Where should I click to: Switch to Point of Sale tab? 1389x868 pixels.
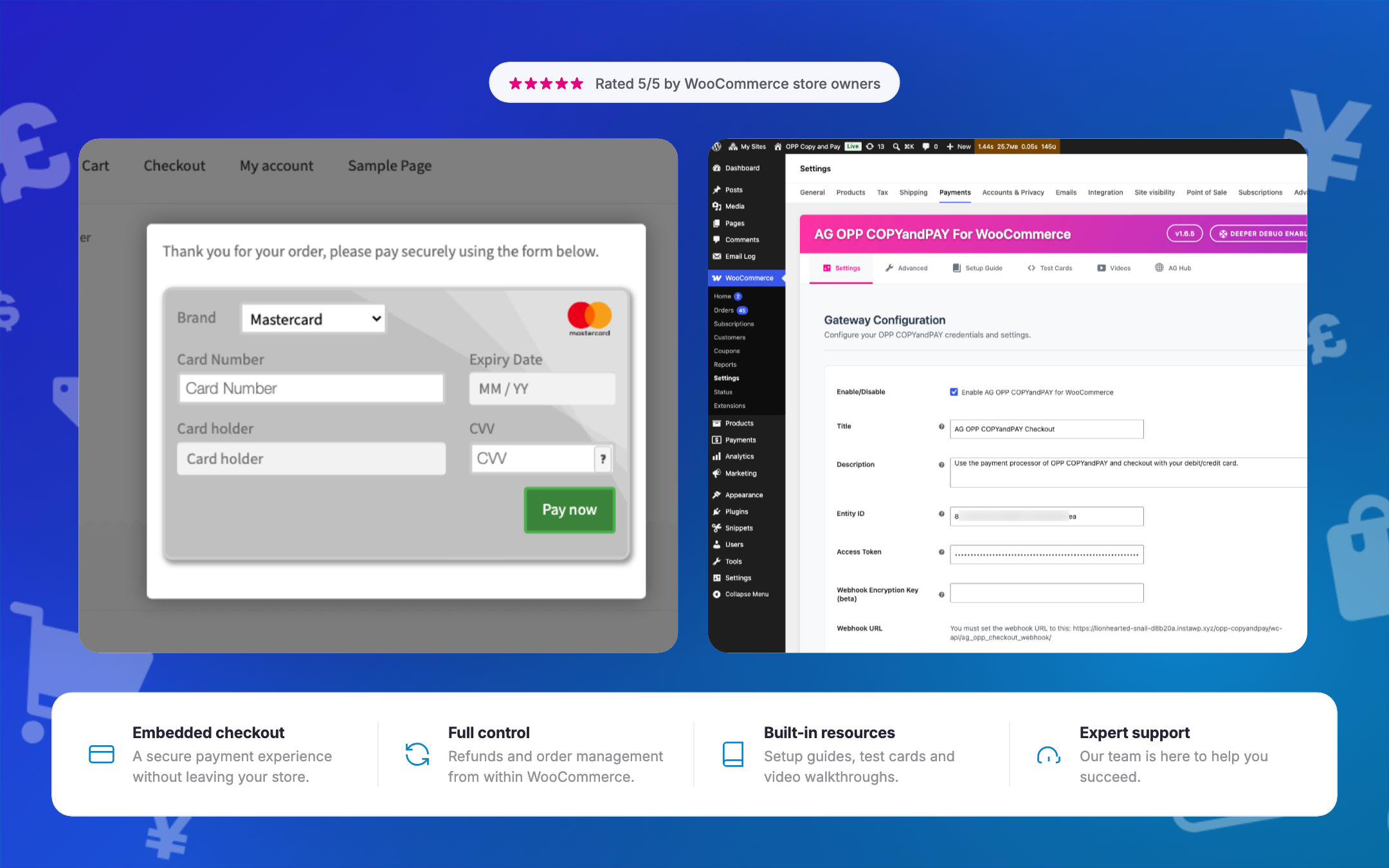1206,192
